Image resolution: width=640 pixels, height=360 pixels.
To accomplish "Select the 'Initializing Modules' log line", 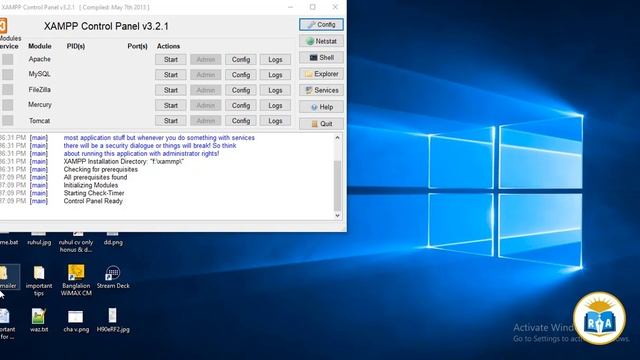I will point(91,185).
